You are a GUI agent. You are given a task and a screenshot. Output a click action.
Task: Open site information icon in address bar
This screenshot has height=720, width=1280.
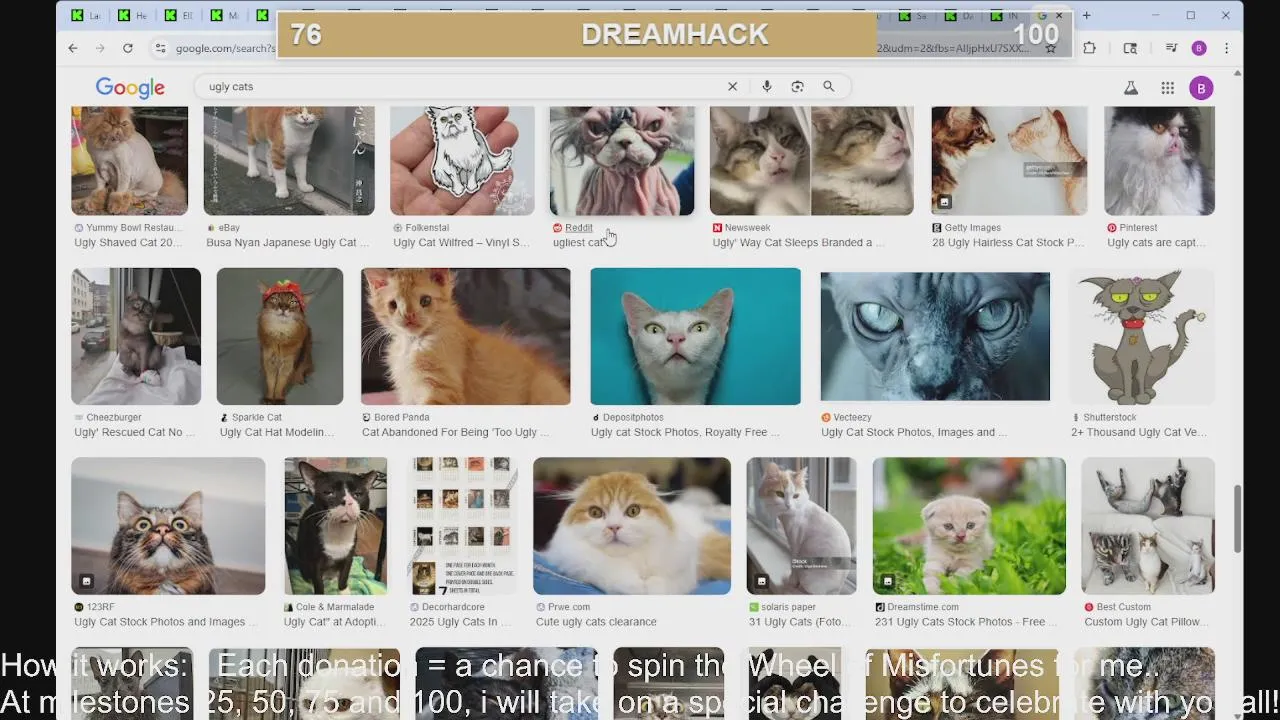pyautogui.click(x=160, y=48)
